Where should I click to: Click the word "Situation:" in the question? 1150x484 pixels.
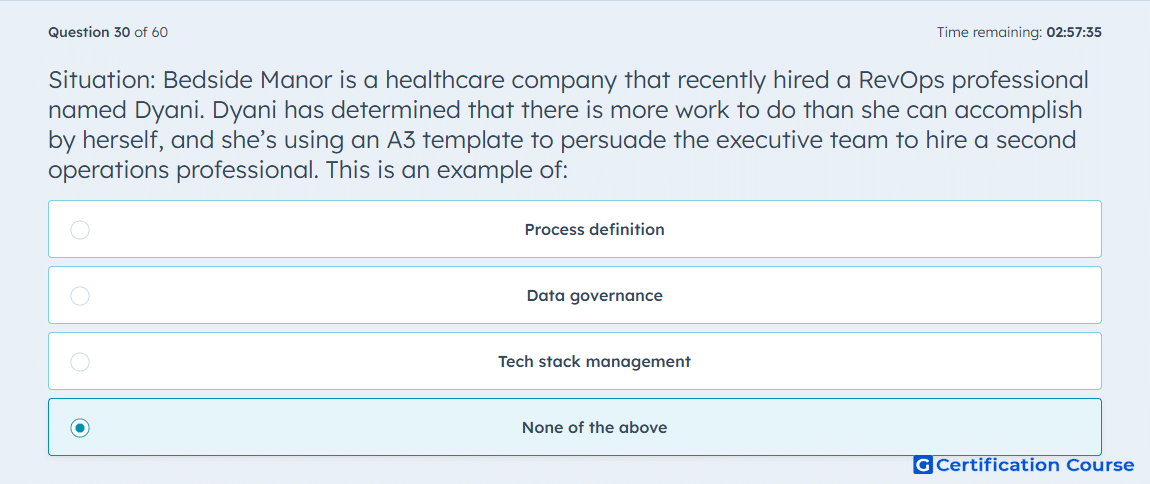[101, 81]
